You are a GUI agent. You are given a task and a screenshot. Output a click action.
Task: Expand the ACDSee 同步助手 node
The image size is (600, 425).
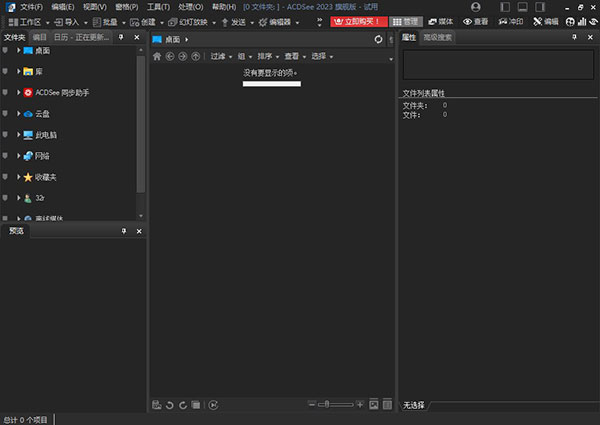(18, 92)
